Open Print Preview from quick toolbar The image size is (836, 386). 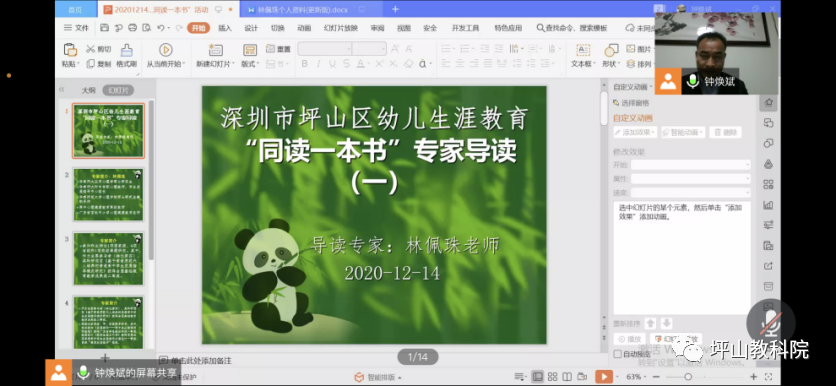146,28
